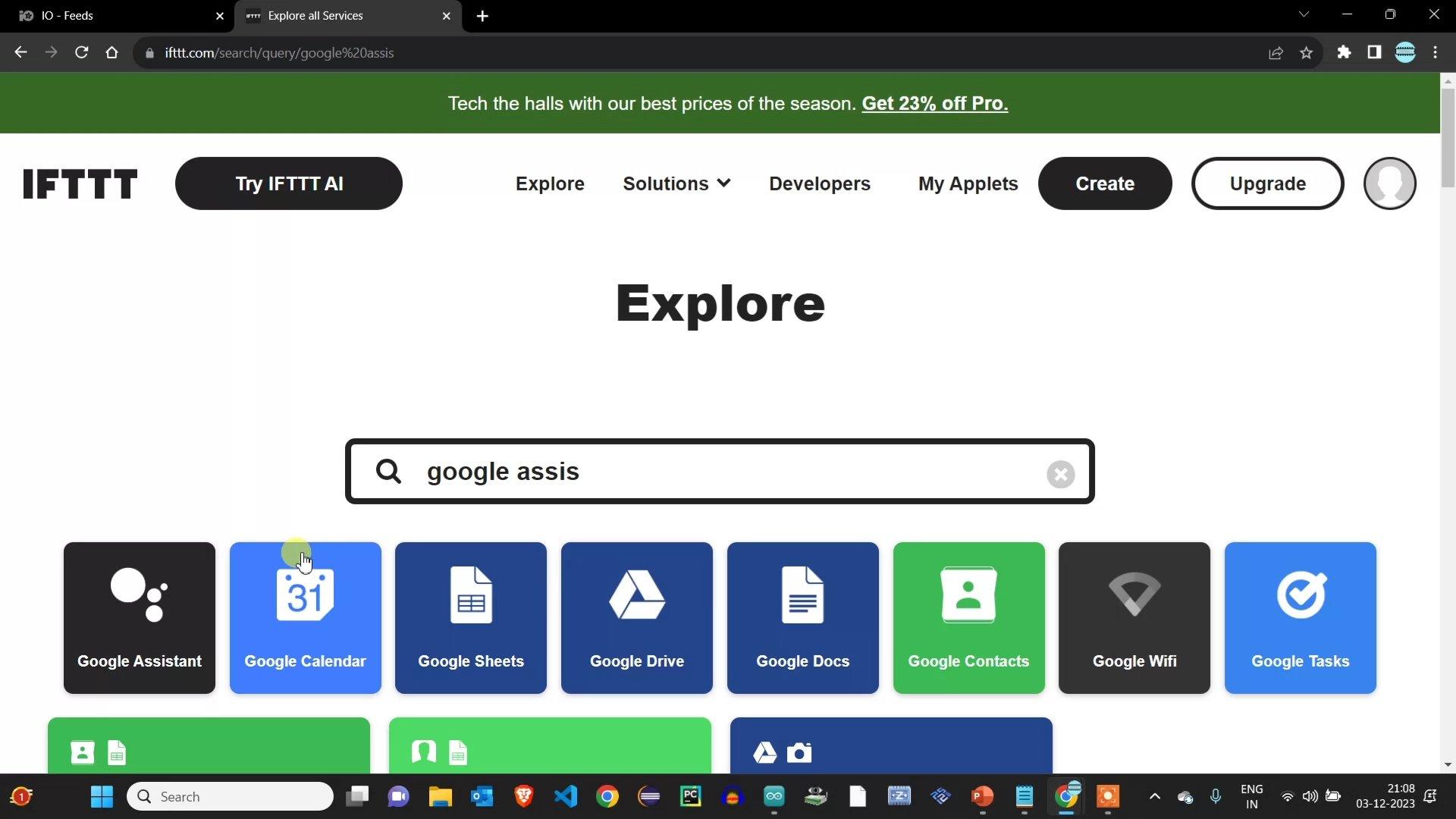
Task: Open the Arduino IDE from the taskbar
Action: pyautogui.click(x=774, y=796)
